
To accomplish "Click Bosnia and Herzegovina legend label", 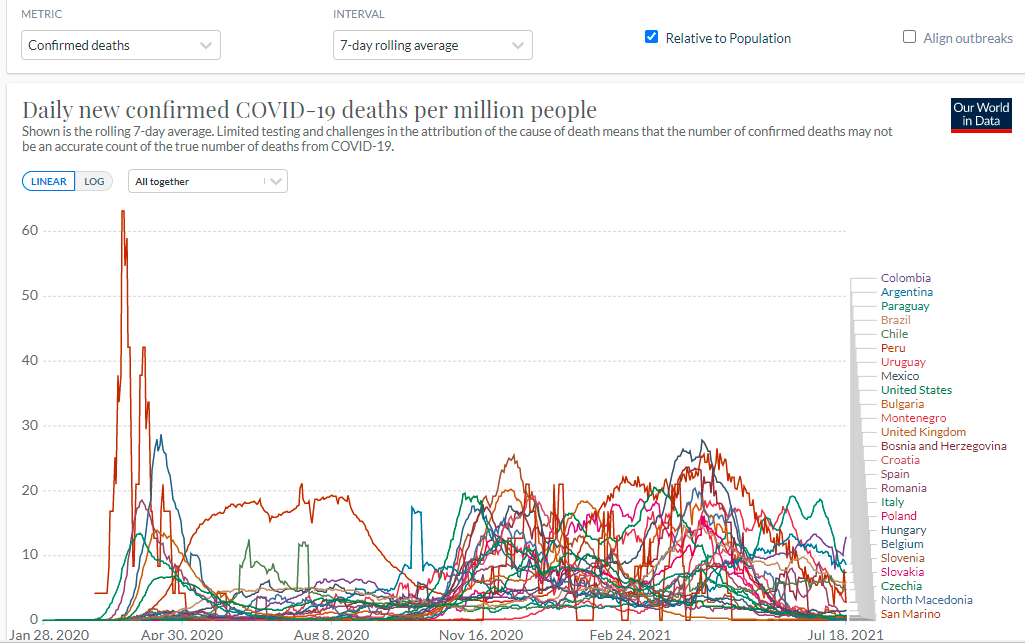I will coord(943,446).
